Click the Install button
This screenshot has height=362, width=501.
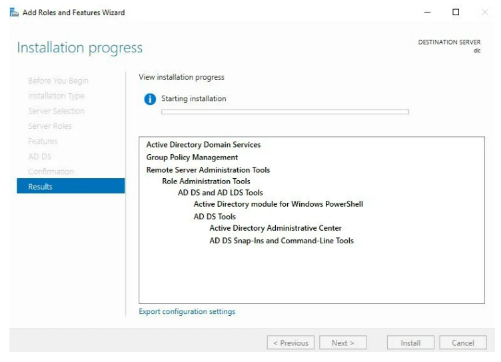(x=411, y=343)
